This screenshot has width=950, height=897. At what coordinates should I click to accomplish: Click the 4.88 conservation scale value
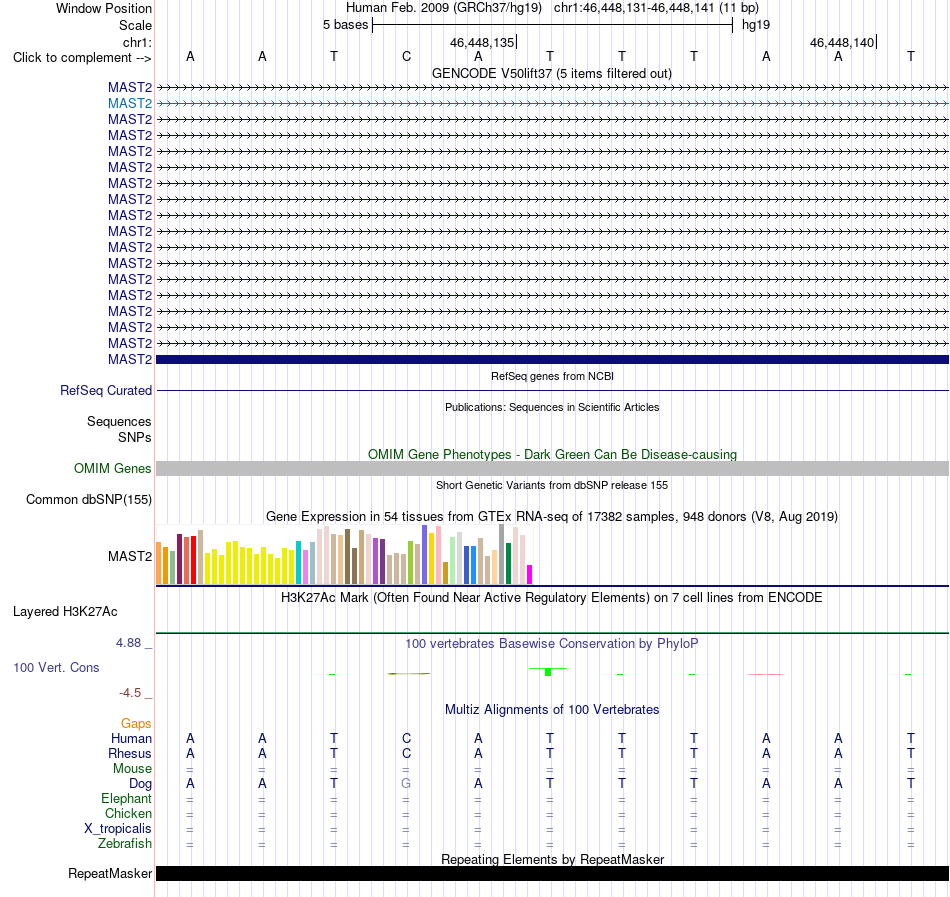[x=128, y=643]
